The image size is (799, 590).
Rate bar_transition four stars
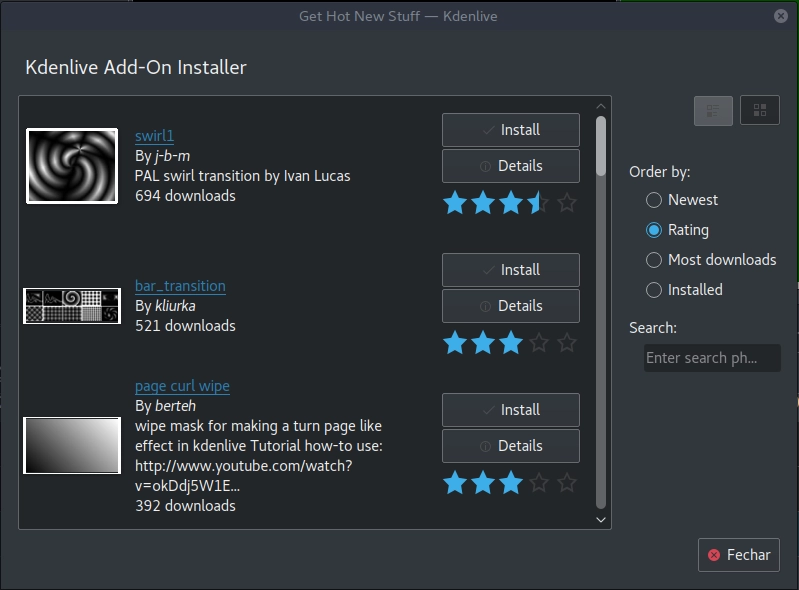pos(539,343)
